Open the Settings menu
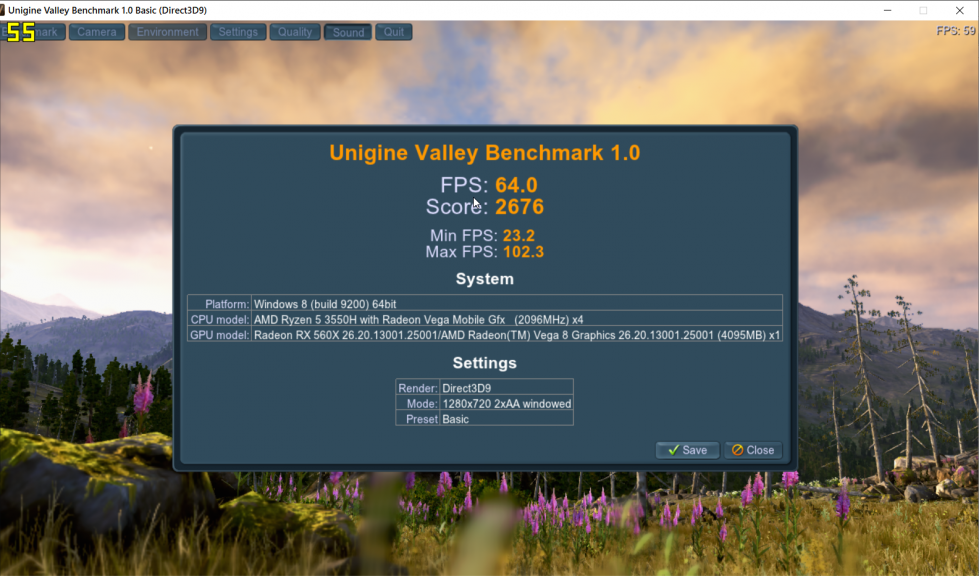The image size is (979, 576). 238,32
